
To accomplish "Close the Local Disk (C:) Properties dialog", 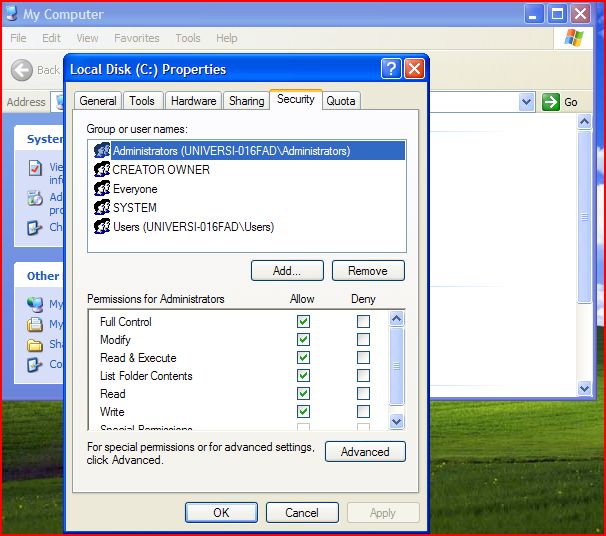I will point(414,69).
